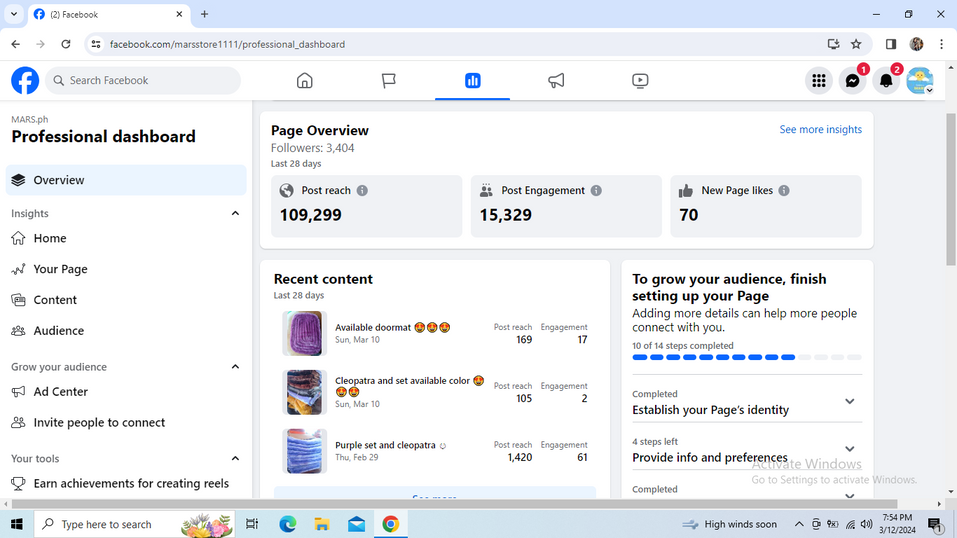Click Post reach value 109,299
This screenshot has height=538, width=957.
point(311,215)
